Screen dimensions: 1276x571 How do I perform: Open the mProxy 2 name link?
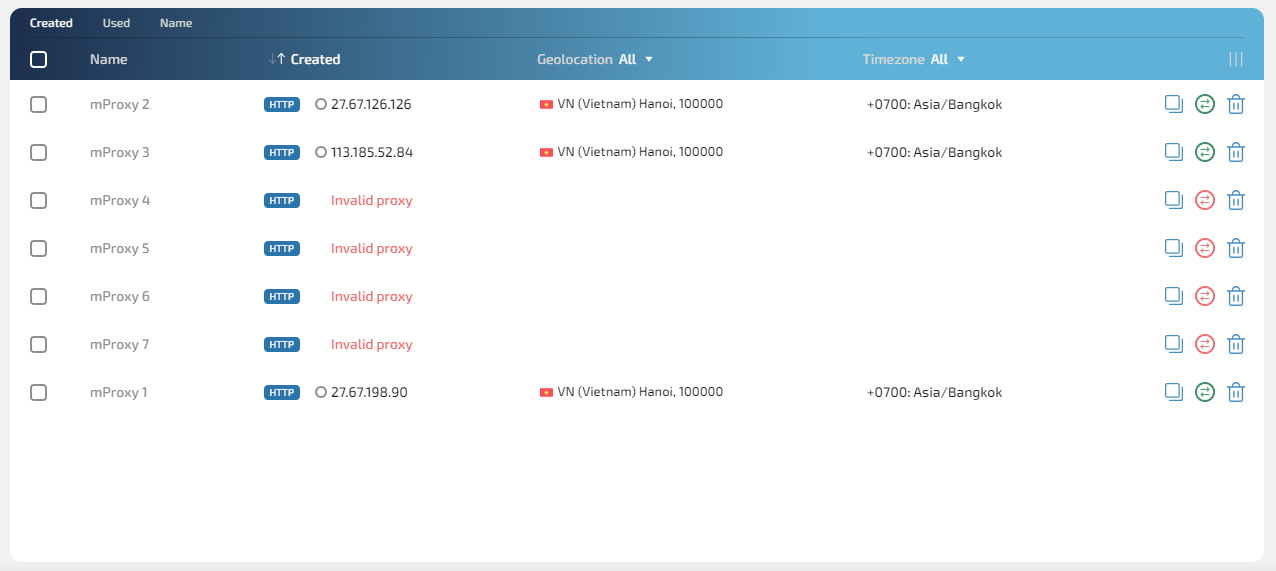click(x=120, y=104)
